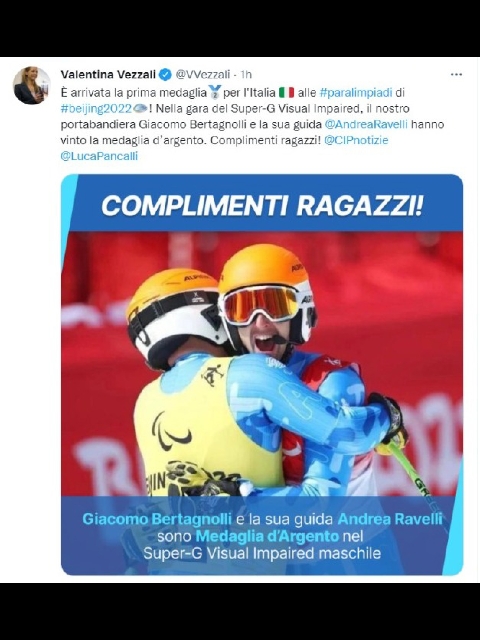This screenshot has height=640, width=480.
Task: Open the Valentina Vezzali display name link
Action: click(x=108, y=74)
